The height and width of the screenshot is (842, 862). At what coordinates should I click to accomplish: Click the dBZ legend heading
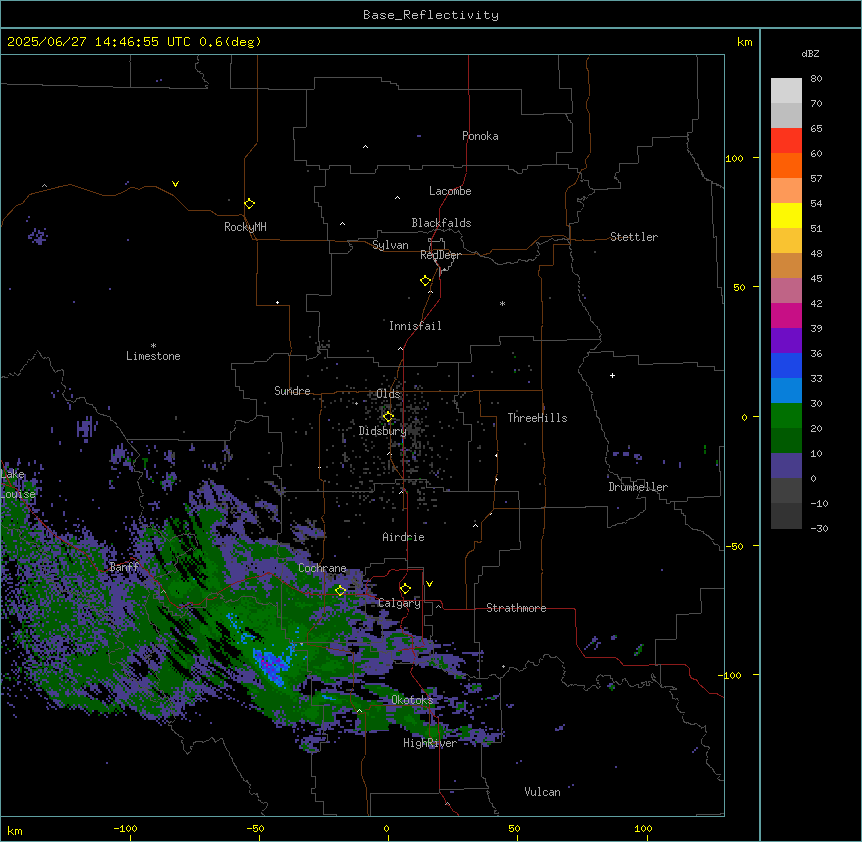(810, 54)
